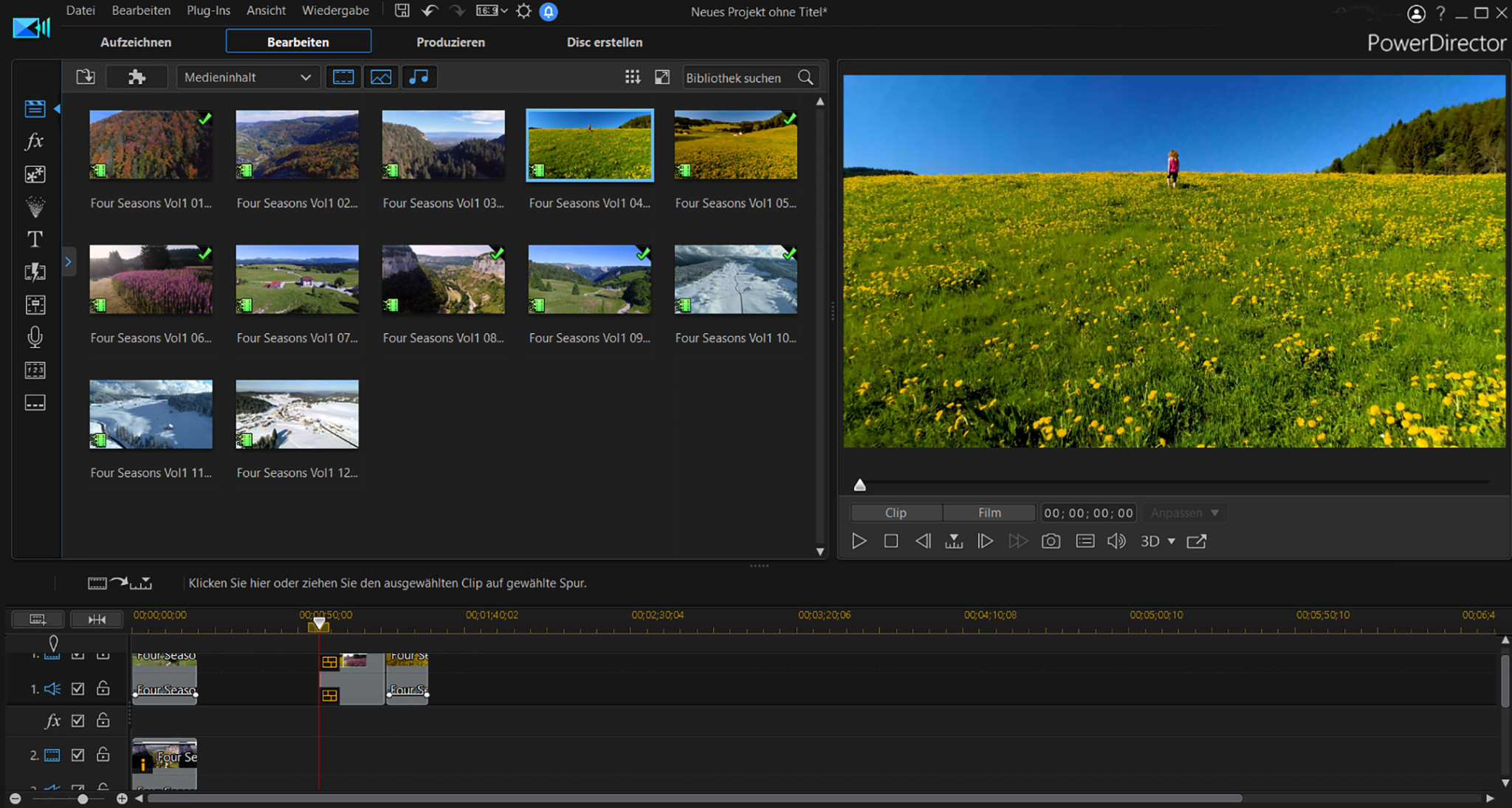Click the next frame button
The height and width of the screenshot is (808, 1512).
(x=986, y=541)
